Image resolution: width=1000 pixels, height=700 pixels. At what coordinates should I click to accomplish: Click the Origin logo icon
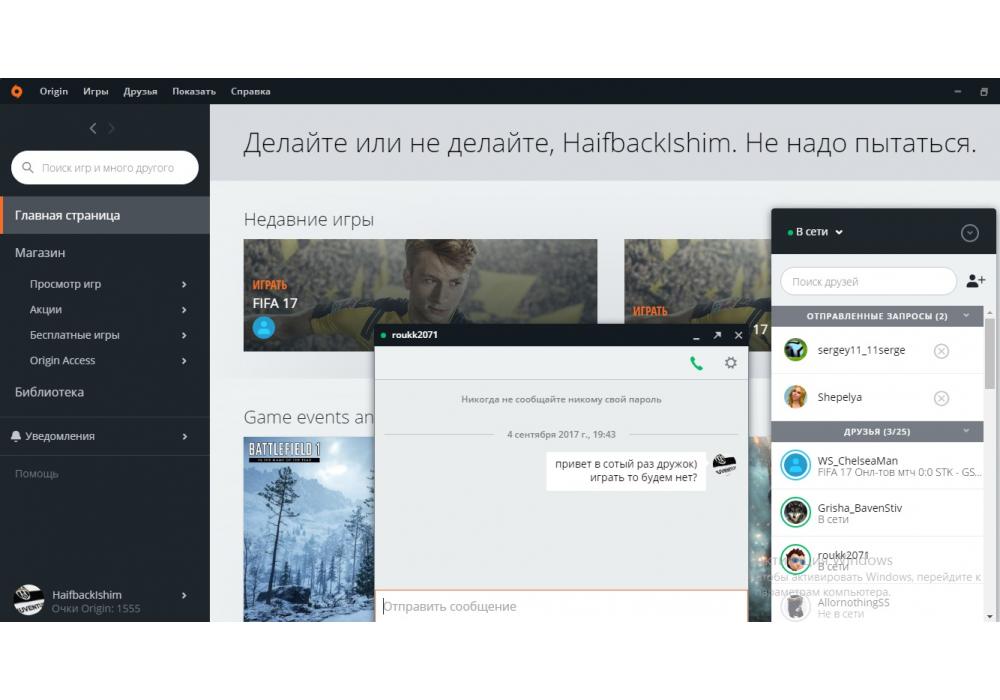click(17, 91)
